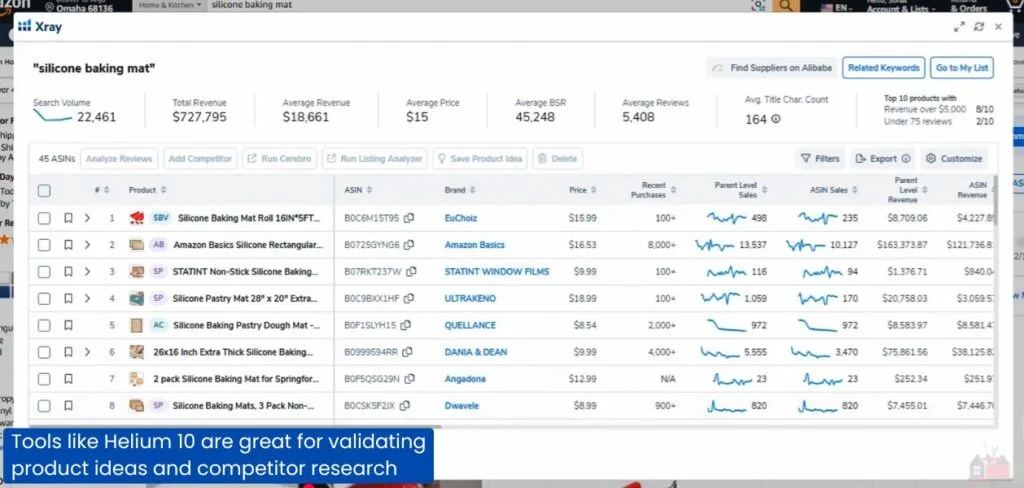
Task: Check the box for Silicone Pastry Mat 28 x 20
Action: point(44,299)
